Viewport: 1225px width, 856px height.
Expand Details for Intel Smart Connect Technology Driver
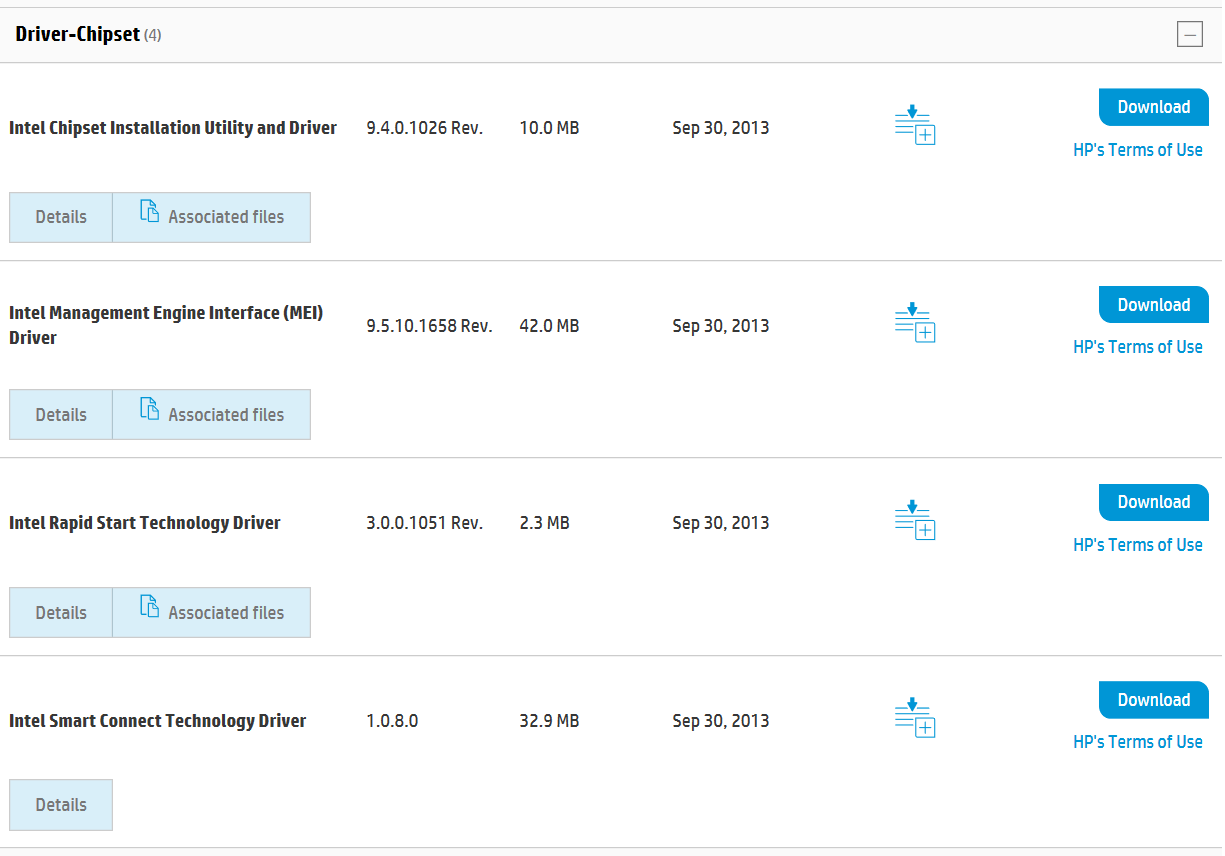(x=60, y=804)
